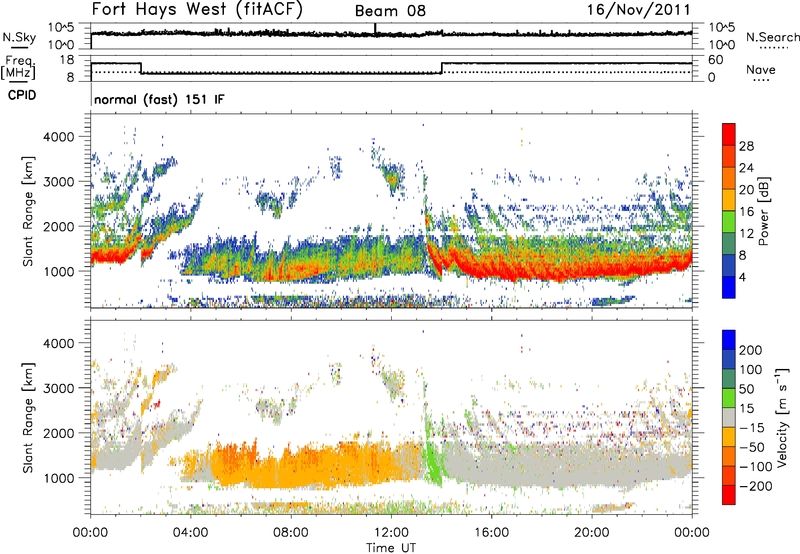Click the frequency scale value '18'

point(67,60)
